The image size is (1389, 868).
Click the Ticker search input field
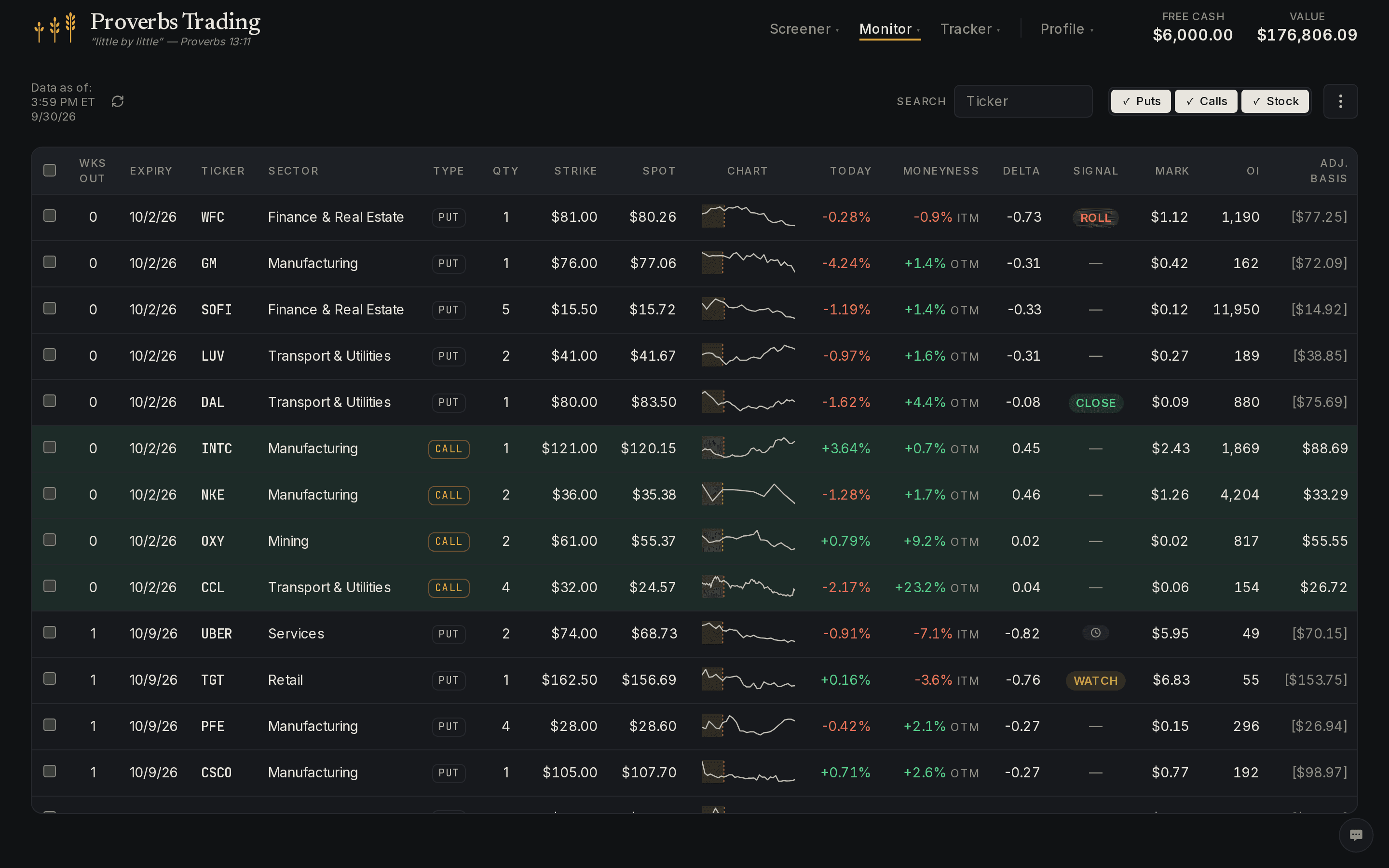[x=1023, y=101]
